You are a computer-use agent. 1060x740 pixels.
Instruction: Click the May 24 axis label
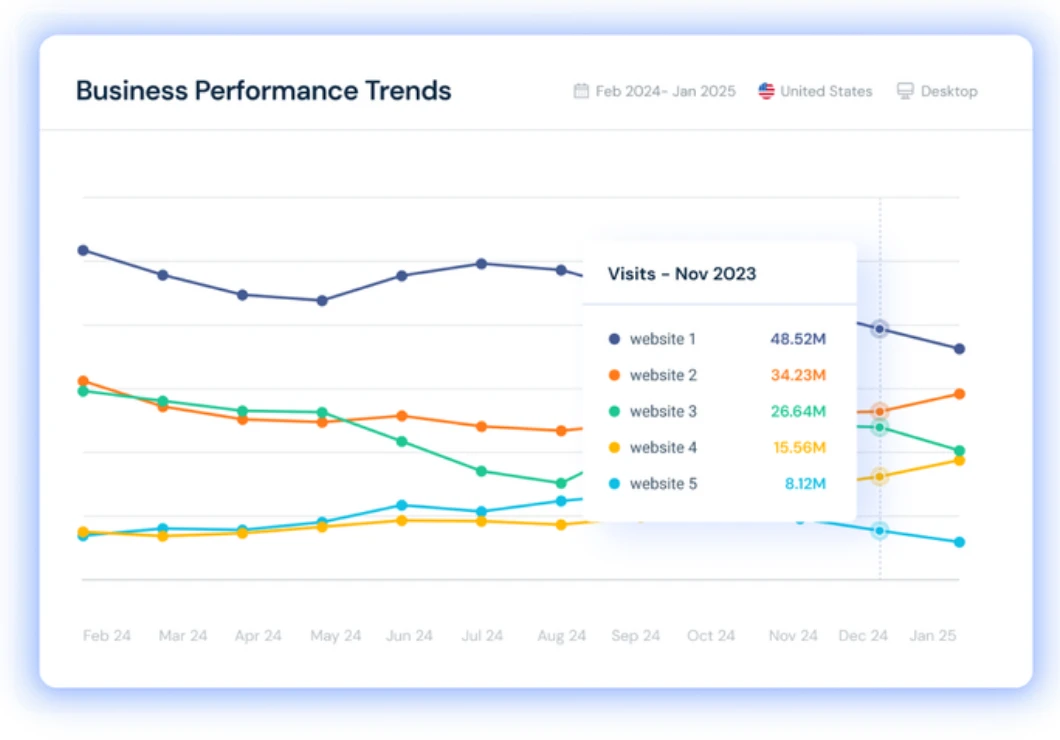tap(335, 636)
